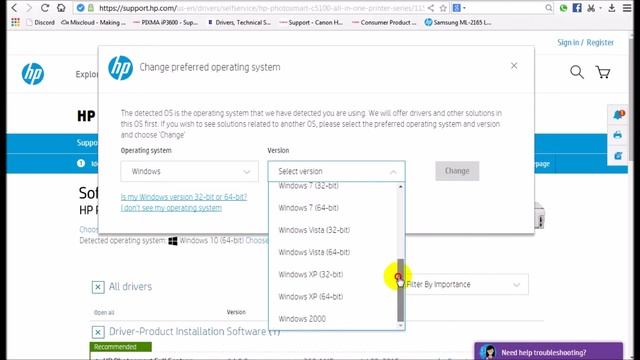640x360 pixels.
Task: Click the 'Windows 10 (64-bit)' detected OS text
Action: (x=211, y=240)
